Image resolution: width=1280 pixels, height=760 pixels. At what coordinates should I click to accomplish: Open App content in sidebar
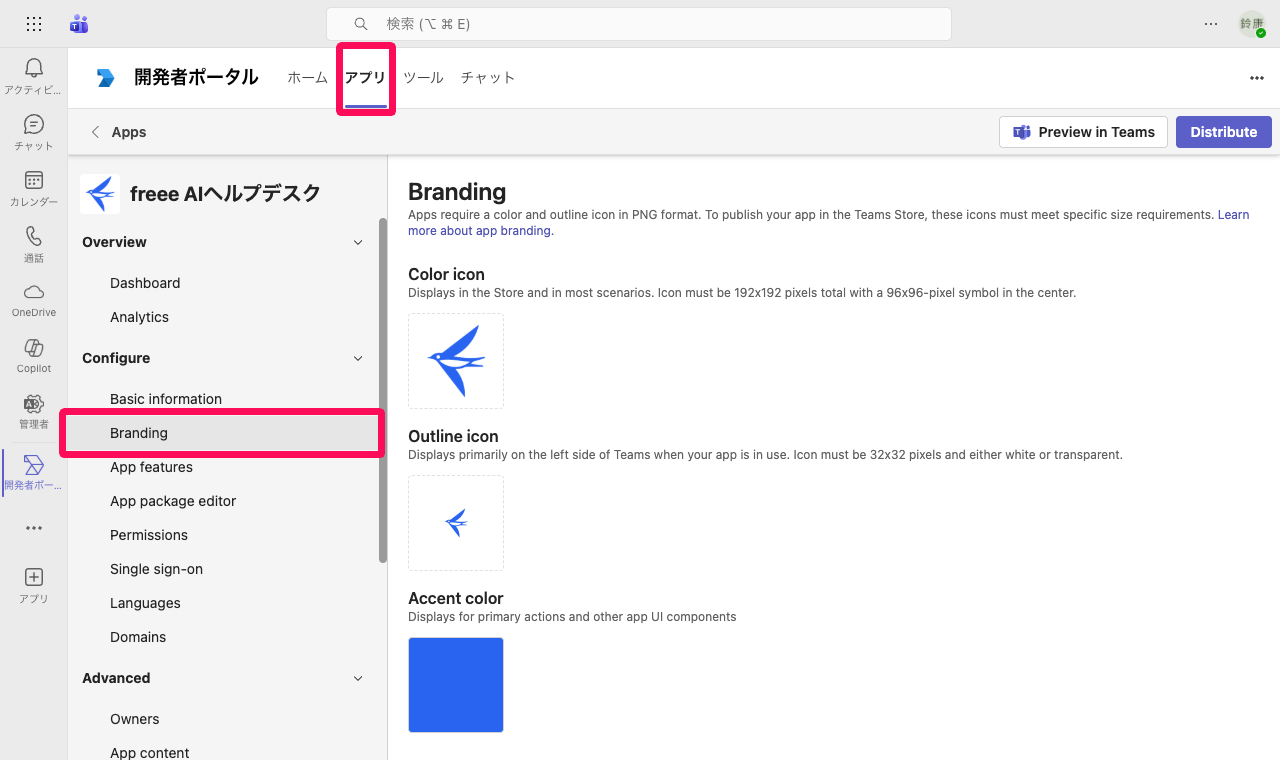tap(150, 753)
